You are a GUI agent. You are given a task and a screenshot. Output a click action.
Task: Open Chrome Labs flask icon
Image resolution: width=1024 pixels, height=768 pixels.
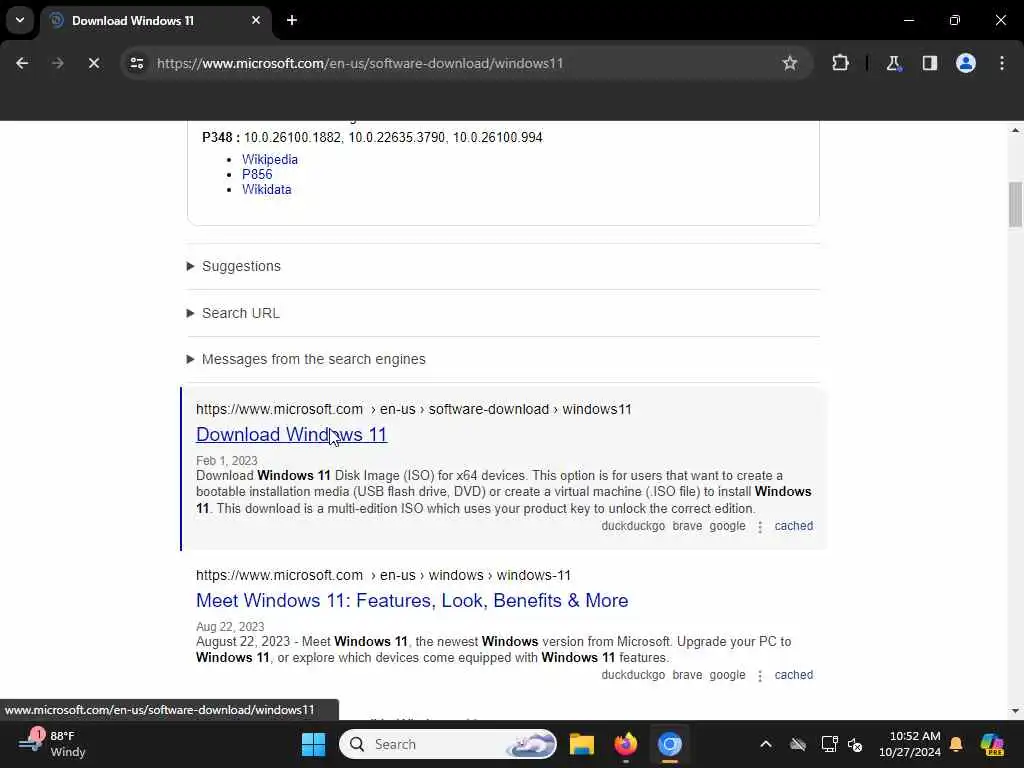893,63
